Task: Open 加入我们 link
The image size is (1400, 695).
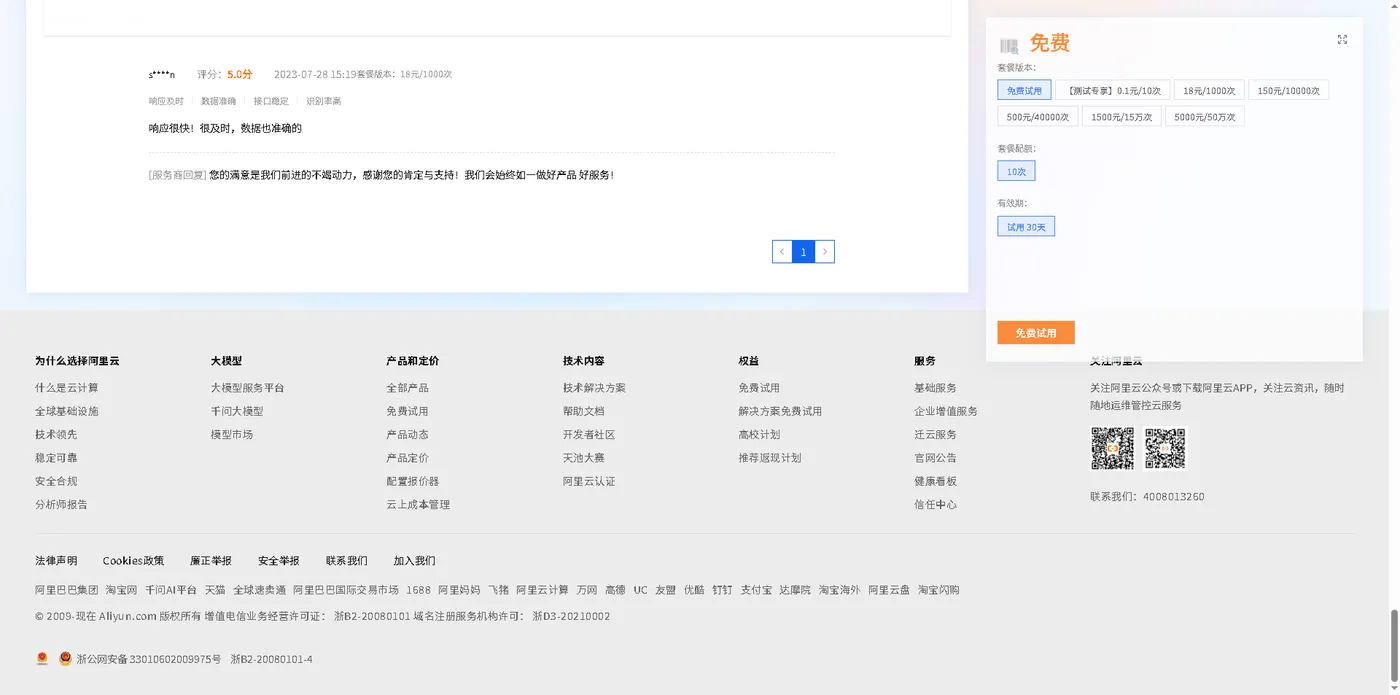Action: click(414, 561)
